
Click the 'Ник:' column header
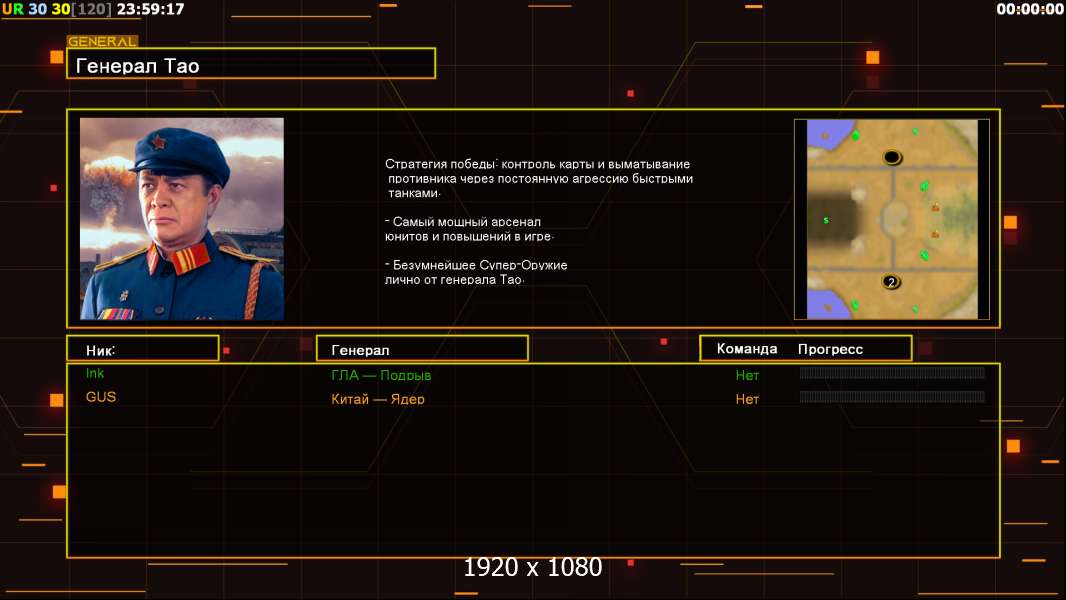[x=143, y=349]
